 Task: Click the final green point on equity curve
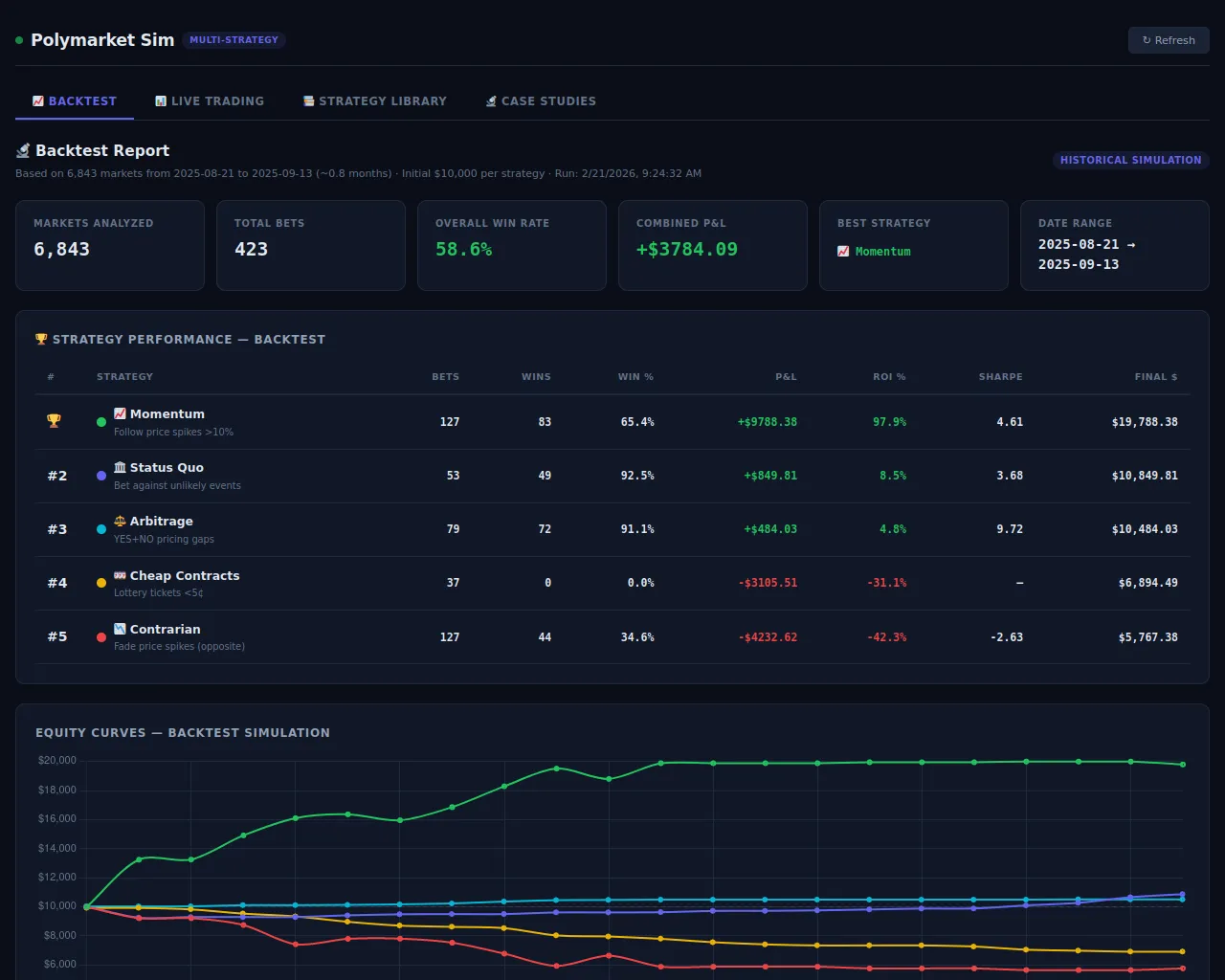(x=1183, y=765)
